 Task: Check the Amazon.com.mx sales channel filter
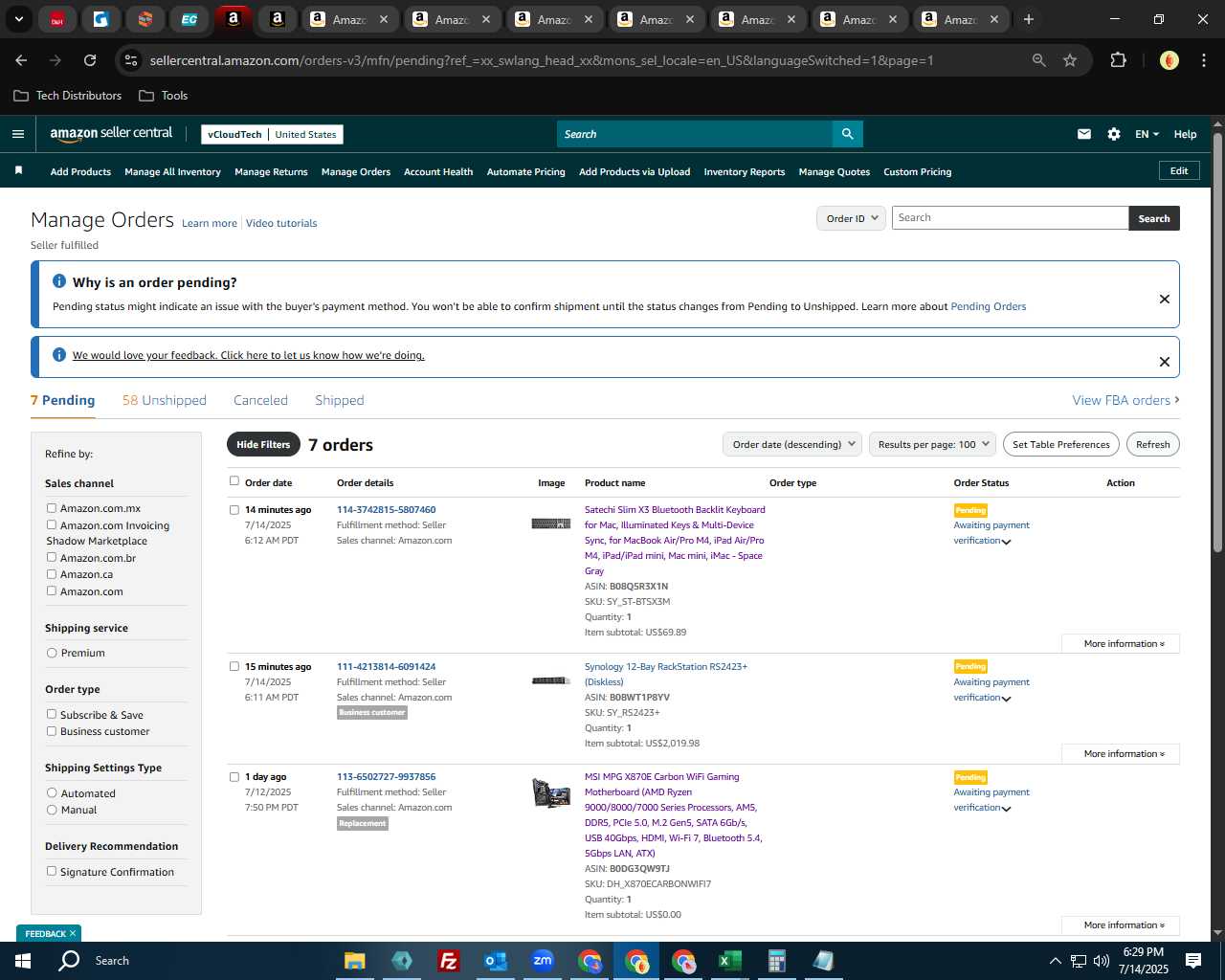(x=52, y=508)
